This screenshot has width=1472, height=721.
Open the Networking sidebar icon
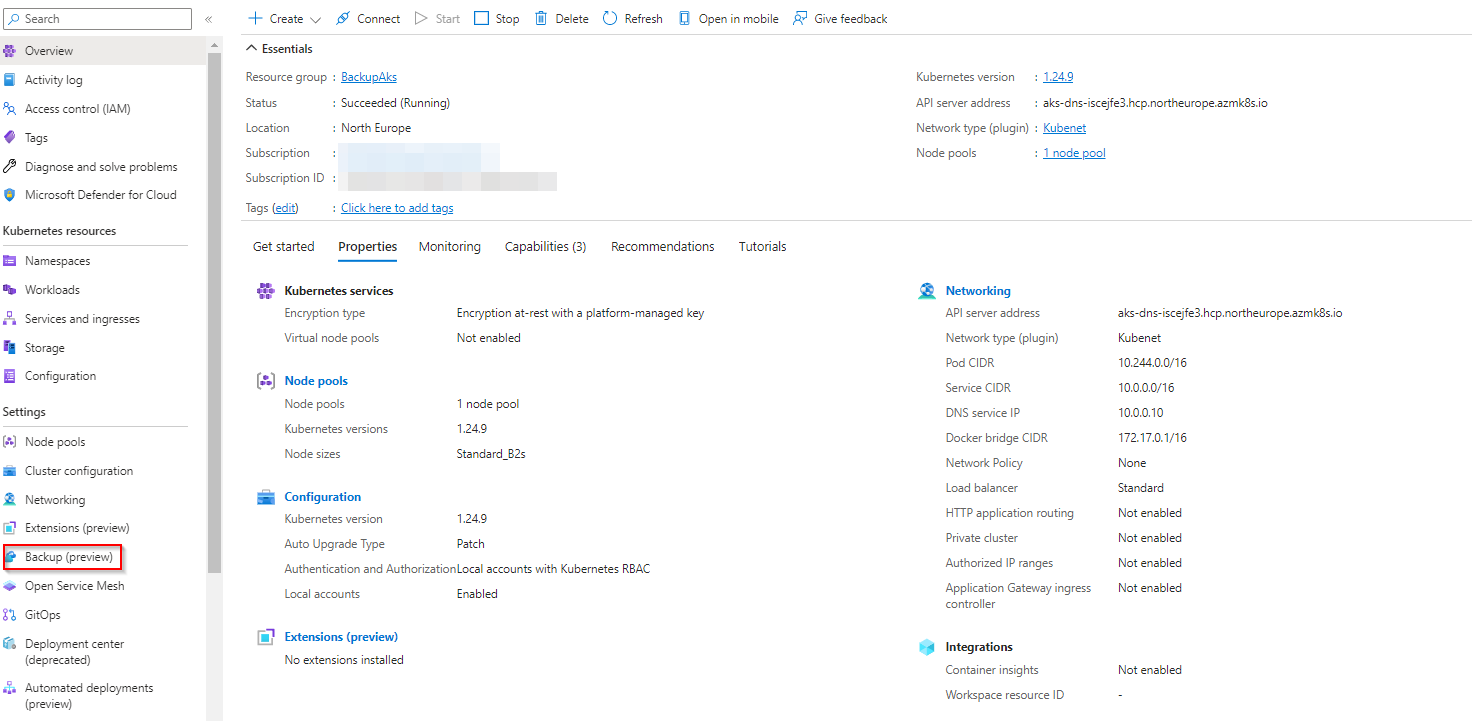[10, 500]
